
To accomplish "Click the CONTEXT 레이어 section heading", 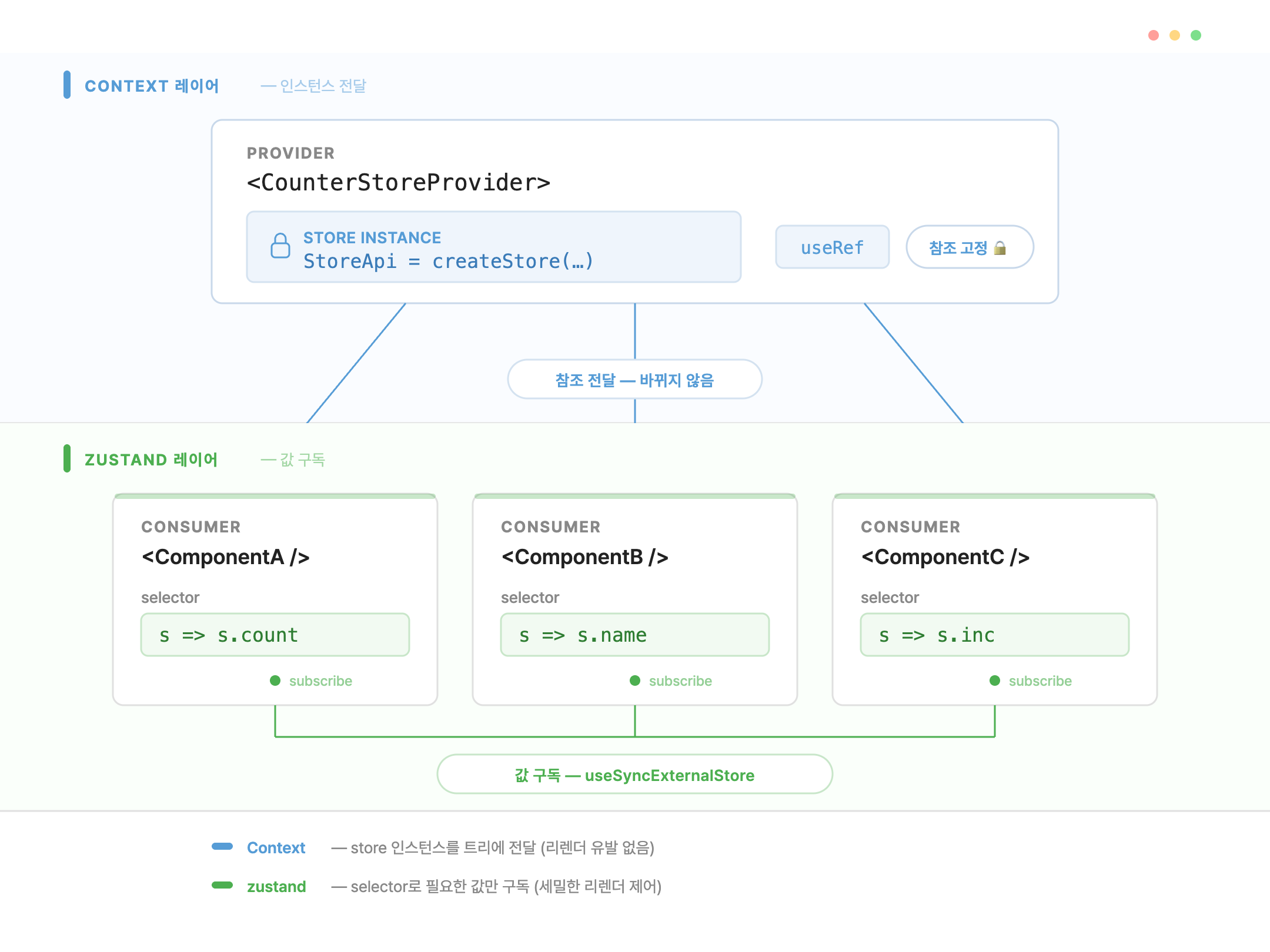I will 152,86.
